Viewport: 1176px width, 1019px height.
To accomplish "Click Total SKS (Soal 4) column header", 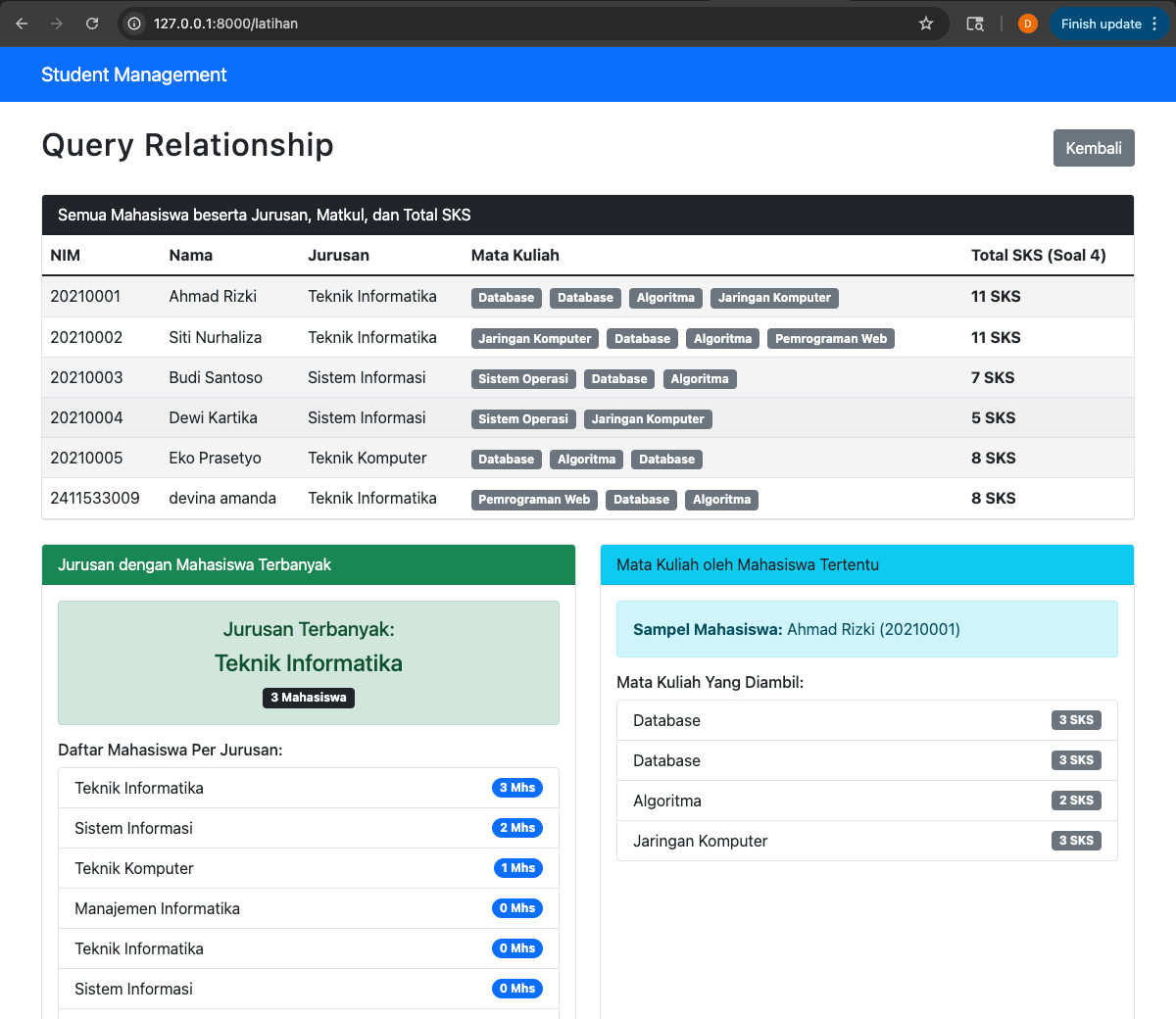I will (1039, 255).
